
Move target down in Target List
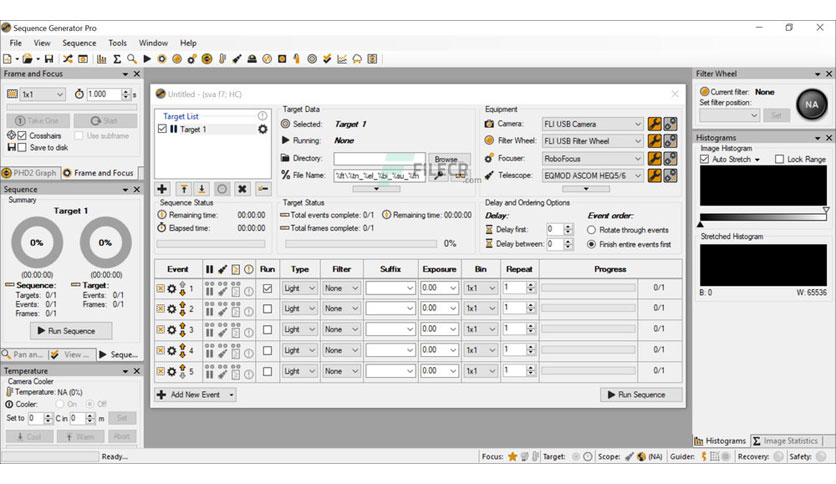(202, 189)
